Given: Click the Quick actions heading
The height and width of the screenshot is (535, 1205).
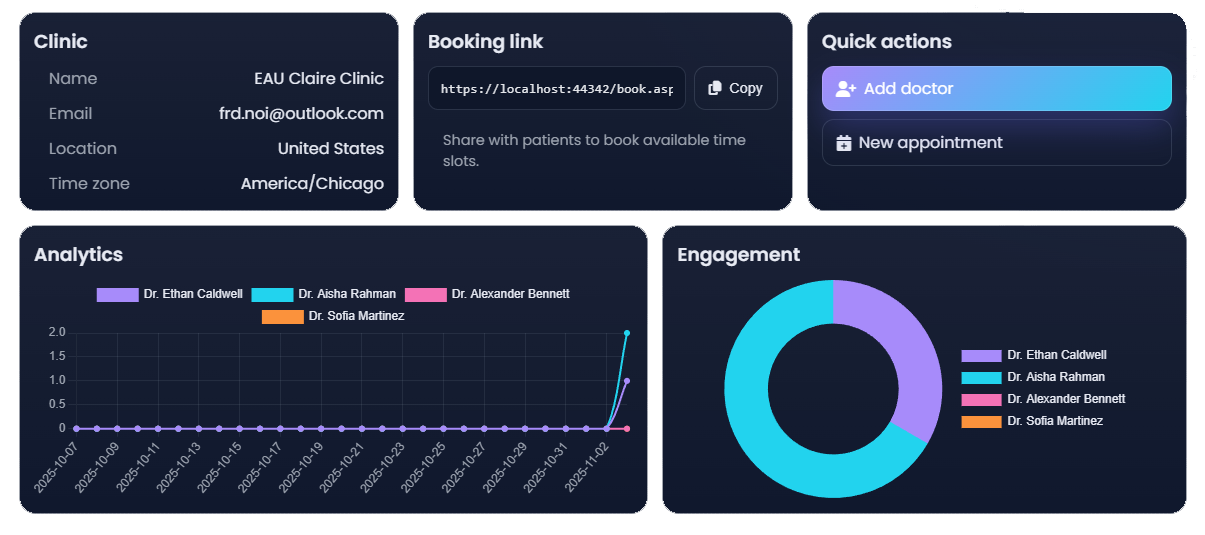Looking at the screenshot, I should click(x=886, y=41).
